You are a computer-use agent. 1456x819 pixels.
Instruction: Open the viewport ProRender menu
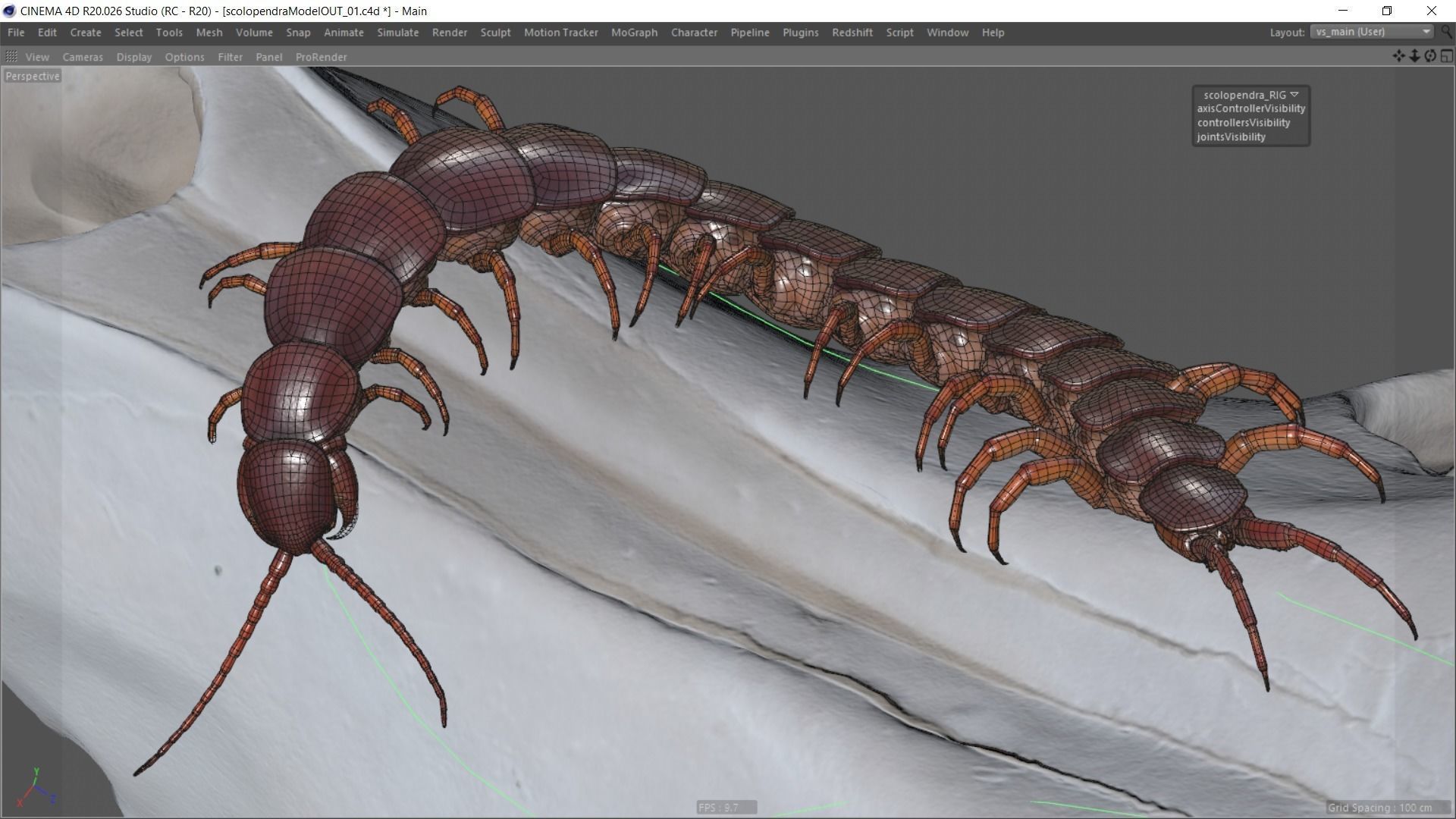pyautogui.click(x=321, y=57)
